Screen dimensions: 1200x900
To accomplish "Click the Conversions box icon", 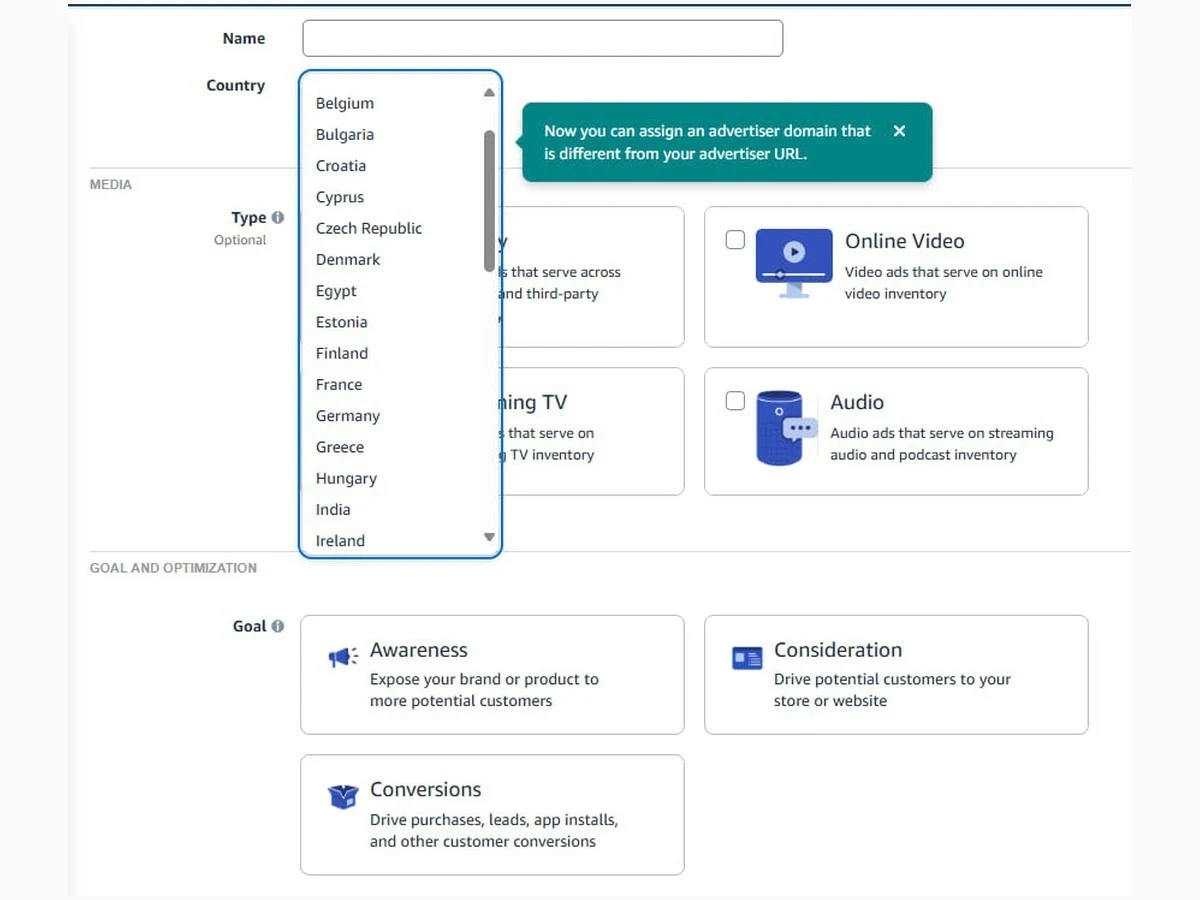I will coord(343,797).
